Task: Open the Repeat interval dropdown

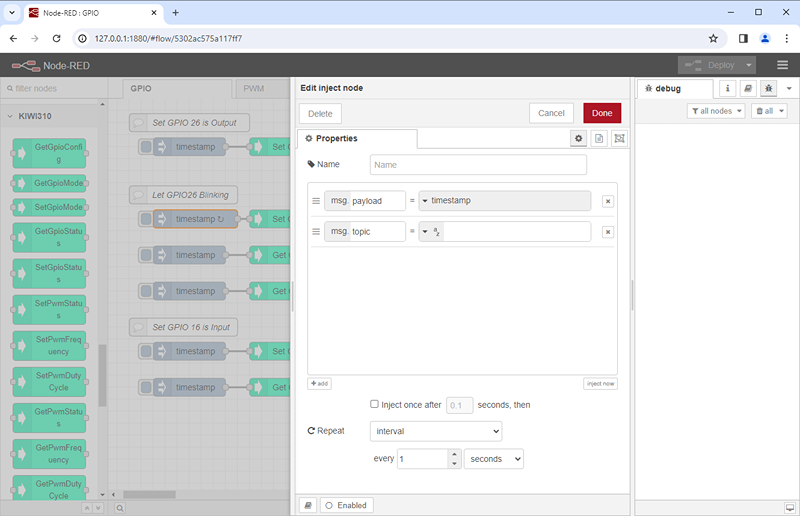Action: [436, 431]
